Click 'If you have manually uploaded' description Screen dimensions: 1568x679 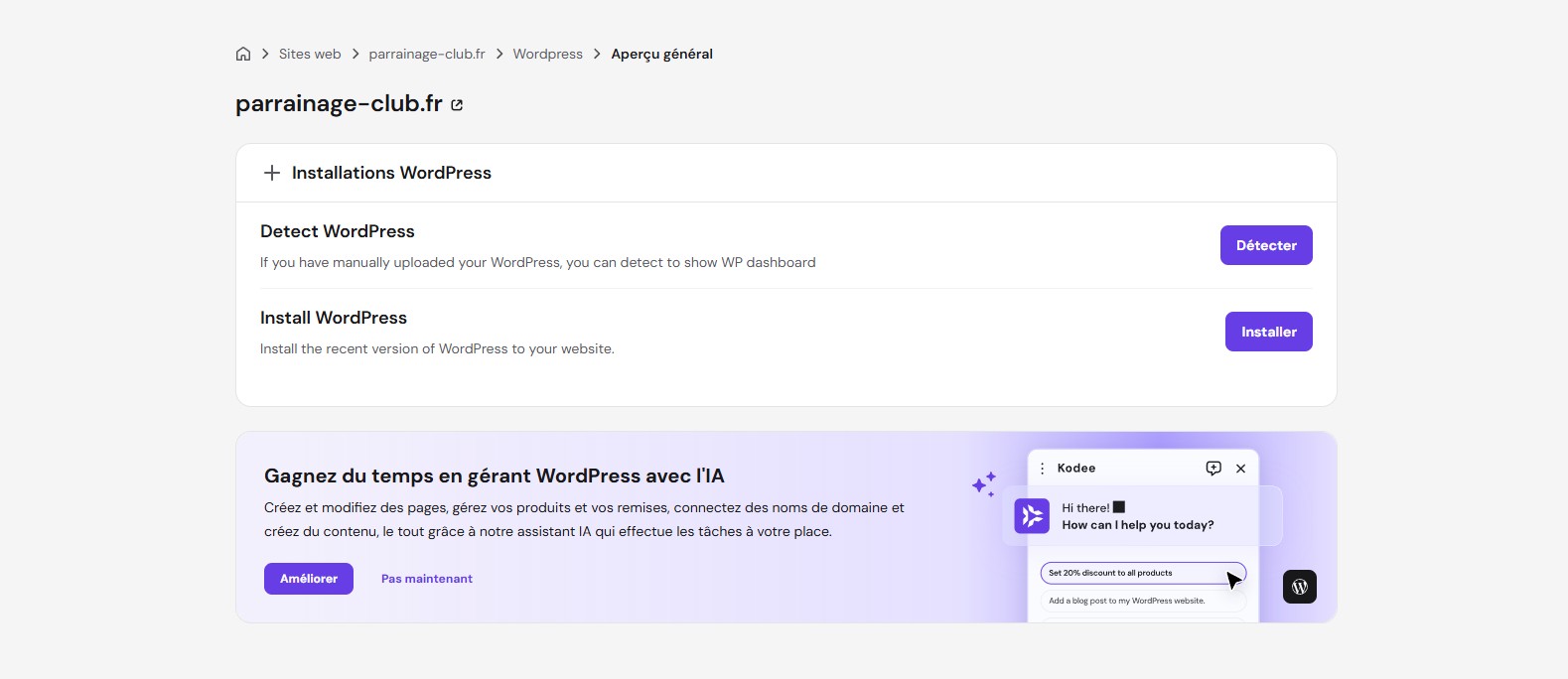pyautogui.click(x=538, y=262)
